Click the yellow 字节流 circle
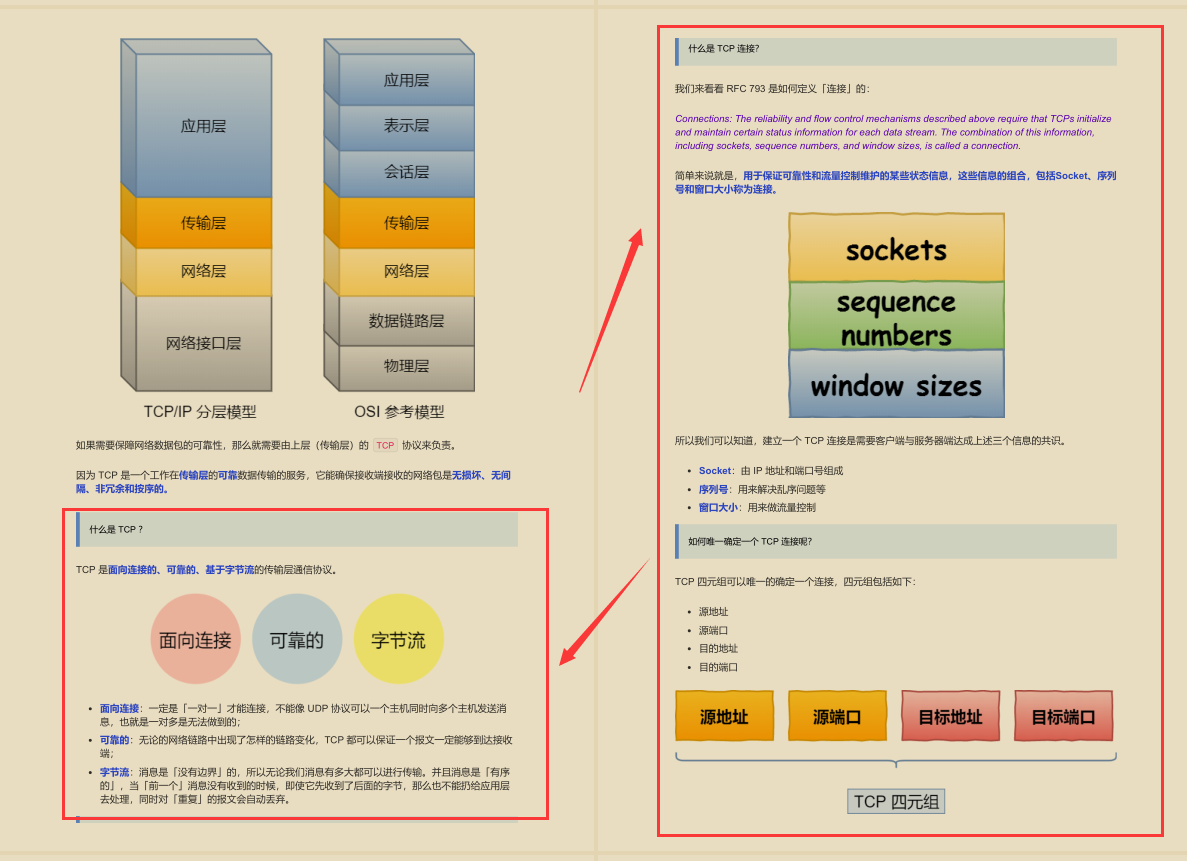This screenshot has width=1187, height=861. tap(398, 639)
